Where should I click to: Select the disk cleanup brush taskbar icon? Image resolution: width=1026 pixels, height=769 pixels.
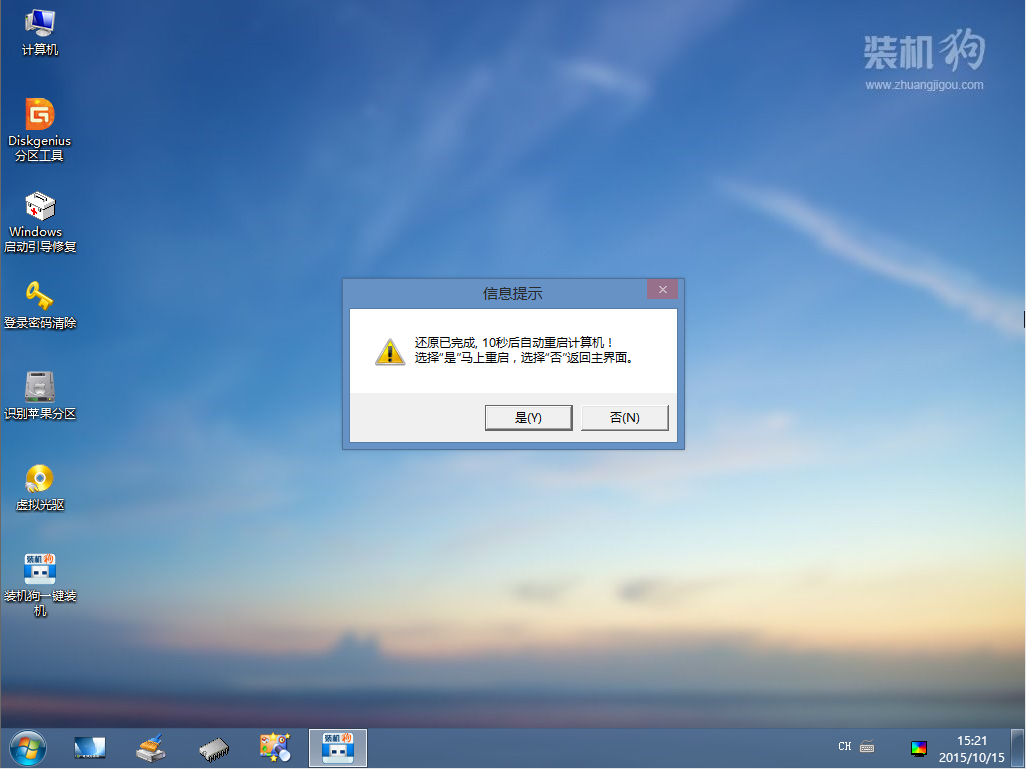(150, 746)
